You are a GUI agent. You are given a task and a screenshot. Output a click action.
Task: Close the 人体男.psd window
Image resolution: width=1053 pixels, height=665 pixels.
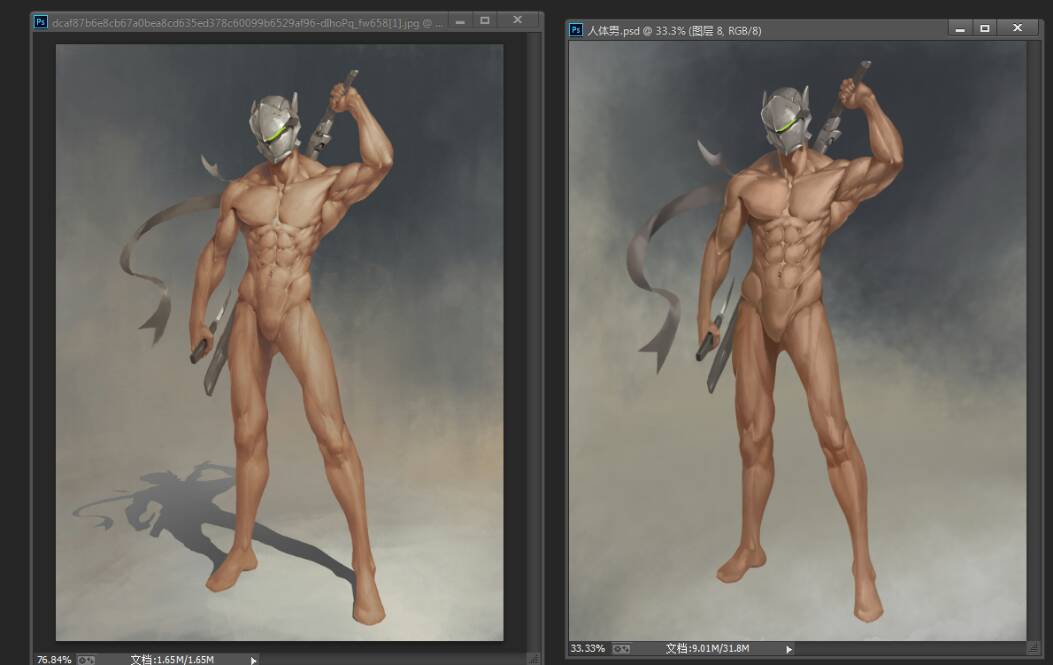[1017, 28]
